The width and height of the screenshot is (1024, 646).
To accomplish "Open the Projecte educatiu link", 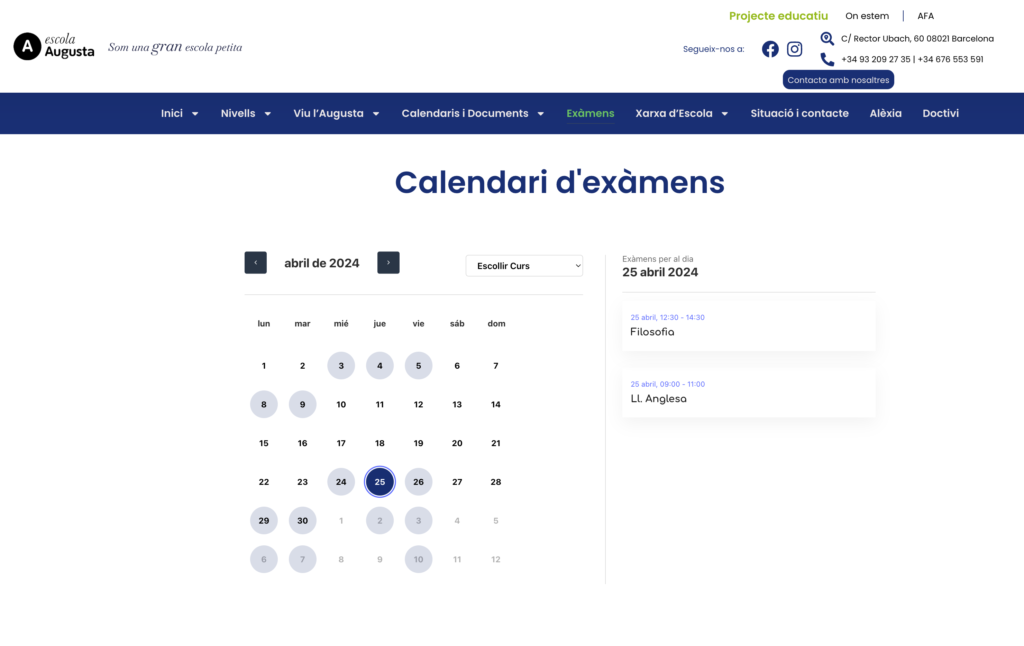I will coord(778,16).
